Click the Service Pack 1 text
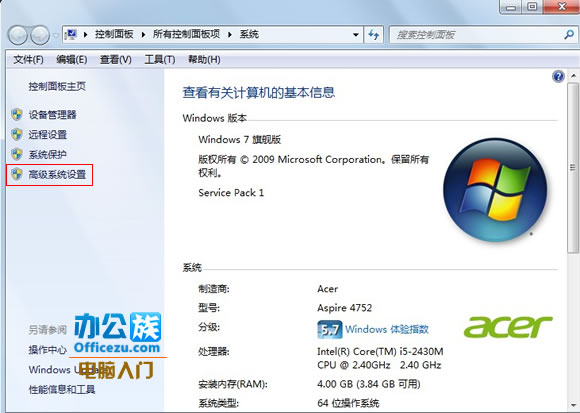Viewport: 580px width, 413px height. [x=231, y=193]
